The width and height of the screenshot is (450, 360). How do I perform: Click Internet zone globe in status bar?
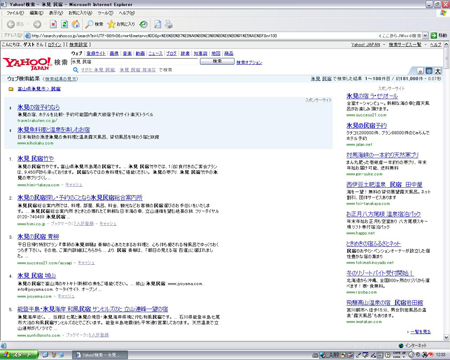point(401,345)
